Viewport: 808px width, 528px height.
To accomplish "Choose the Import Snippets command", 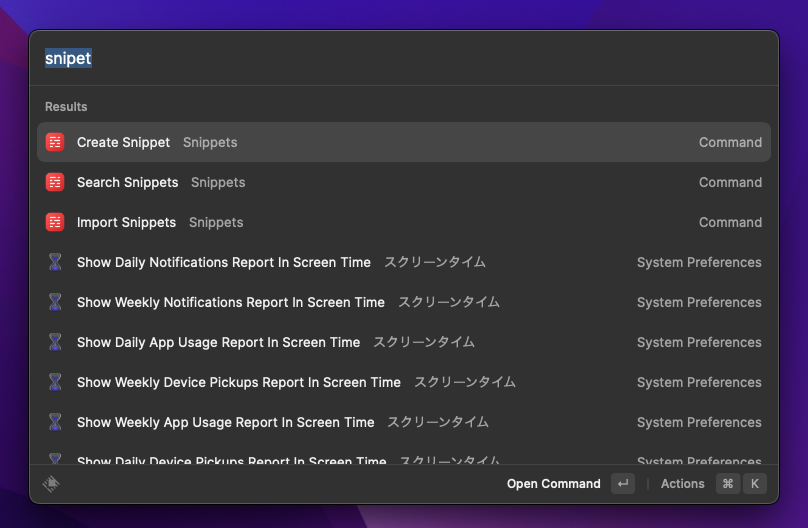I will pyautogui.click(x=126, y=222).
